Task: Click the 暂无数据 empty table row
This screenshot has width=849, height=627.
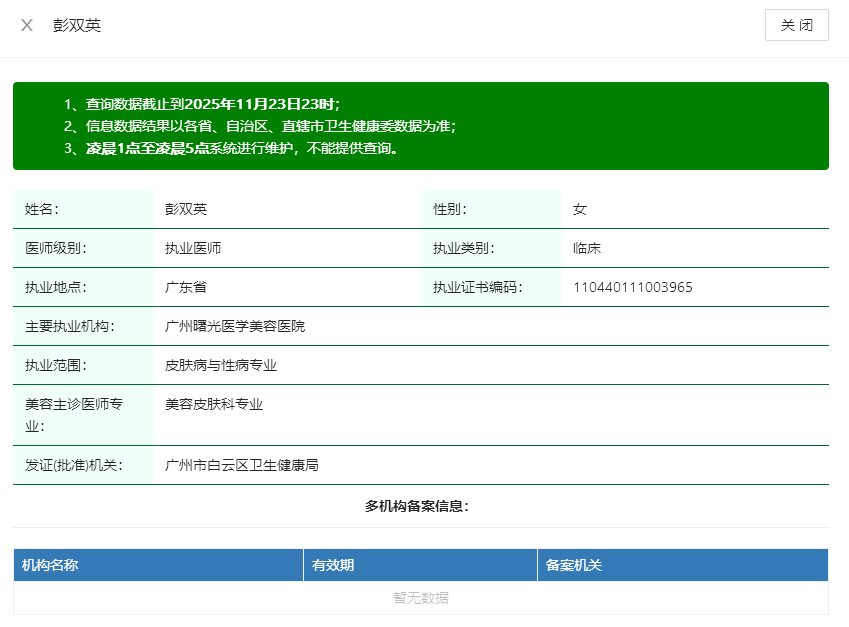Action: pyautogui.click(x=420, y=598)
